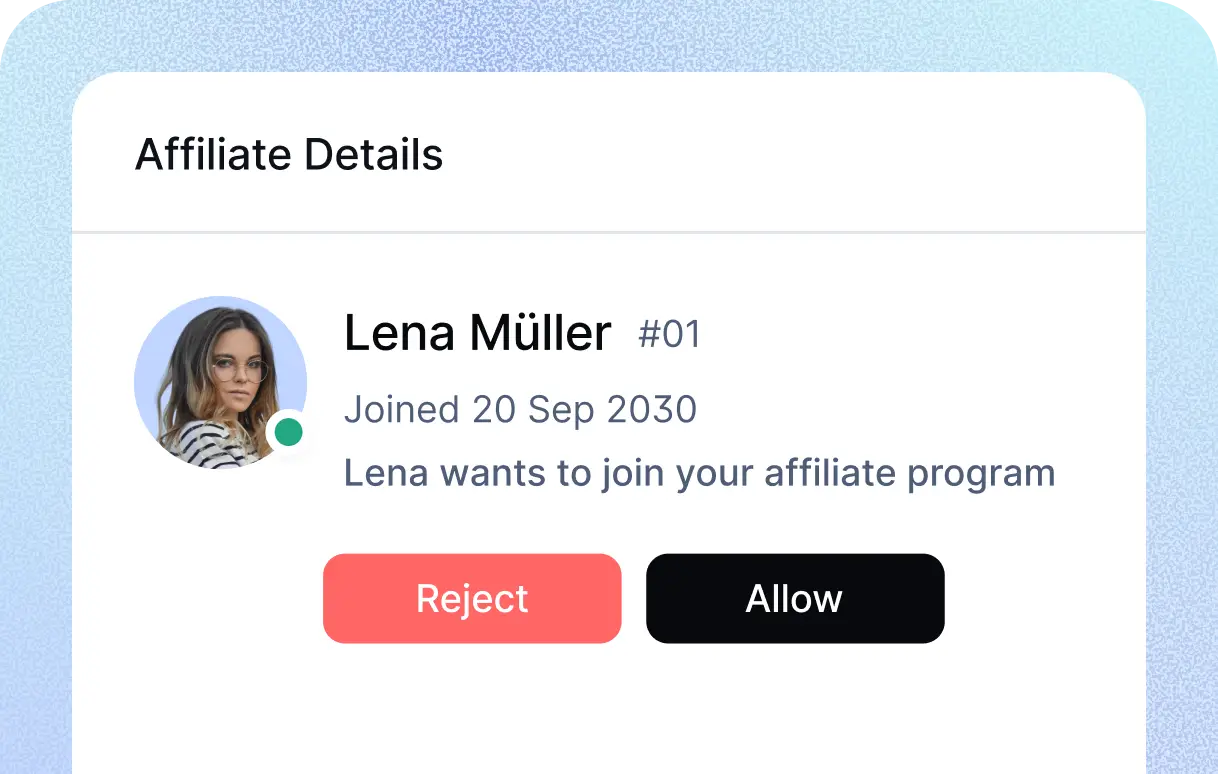The height and width of the screenshot is (774, 1218).
Task: Select the Lena Müller name
Action: click(477, 333)
